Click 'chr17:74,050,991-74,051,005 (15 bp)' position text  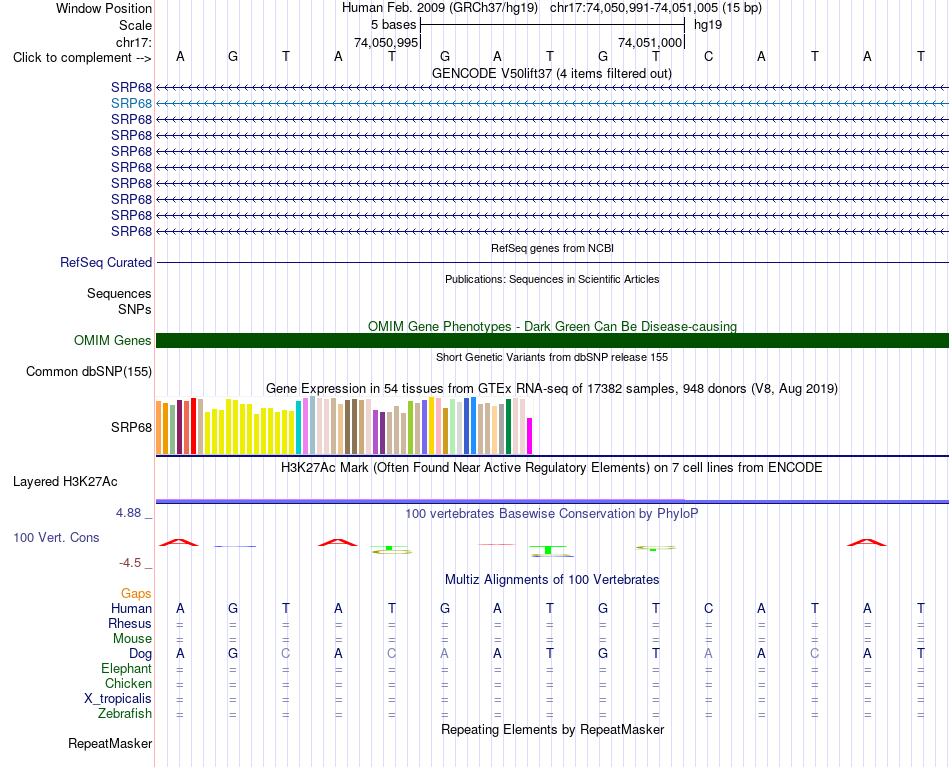[x=656, y=8]
